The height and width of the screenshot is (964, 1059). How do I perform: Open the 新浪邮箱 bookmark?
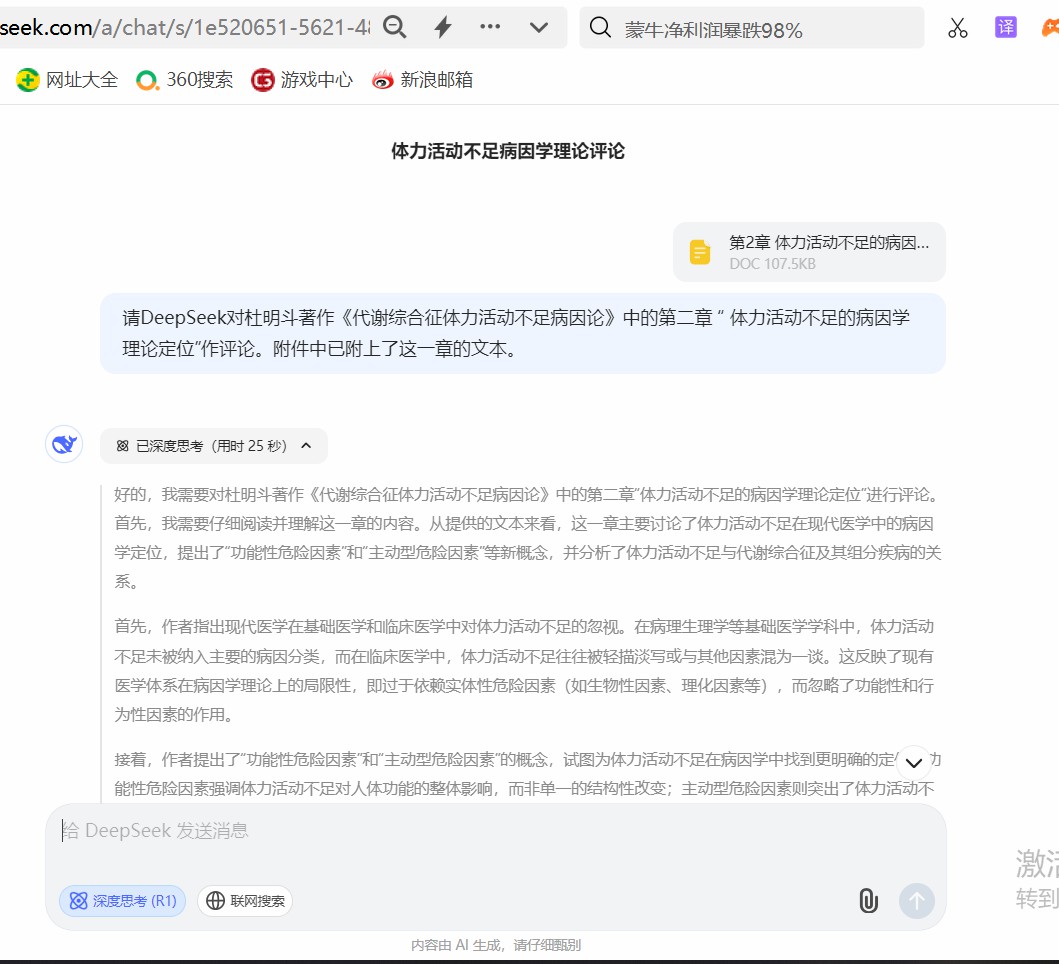point(422,80)
